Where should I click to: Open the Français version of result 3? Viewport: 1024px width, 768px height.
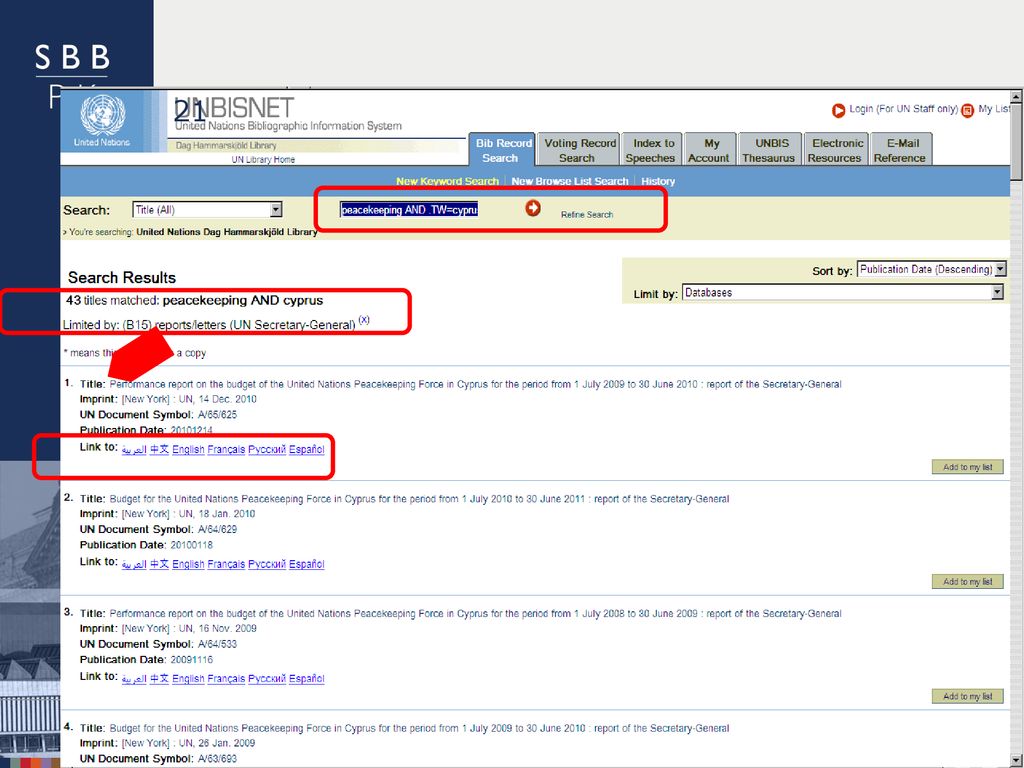226,679
